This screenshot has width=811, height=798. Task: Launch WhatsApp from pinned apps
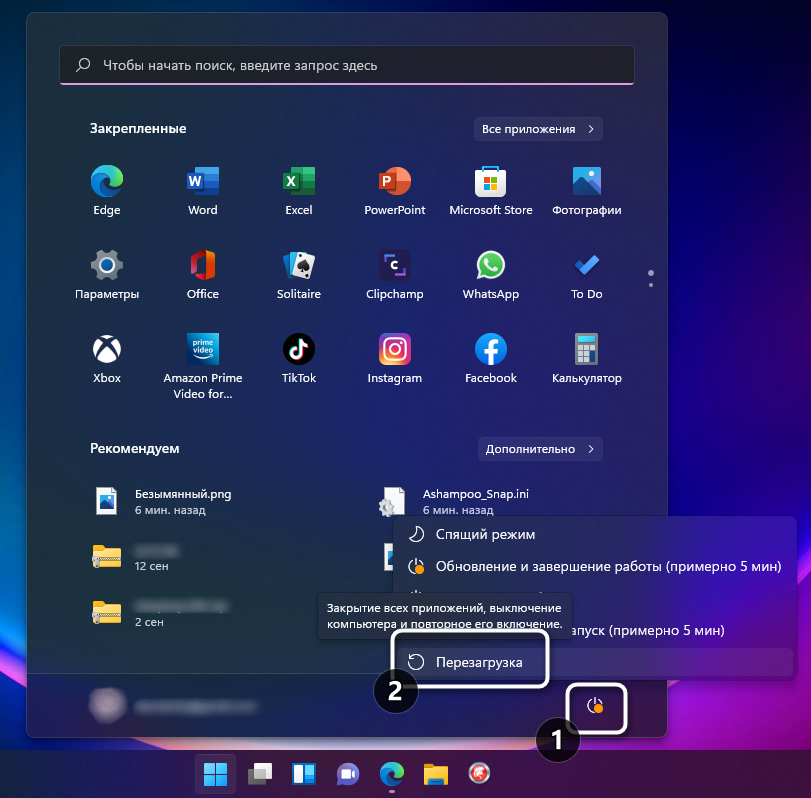[490, 271]
